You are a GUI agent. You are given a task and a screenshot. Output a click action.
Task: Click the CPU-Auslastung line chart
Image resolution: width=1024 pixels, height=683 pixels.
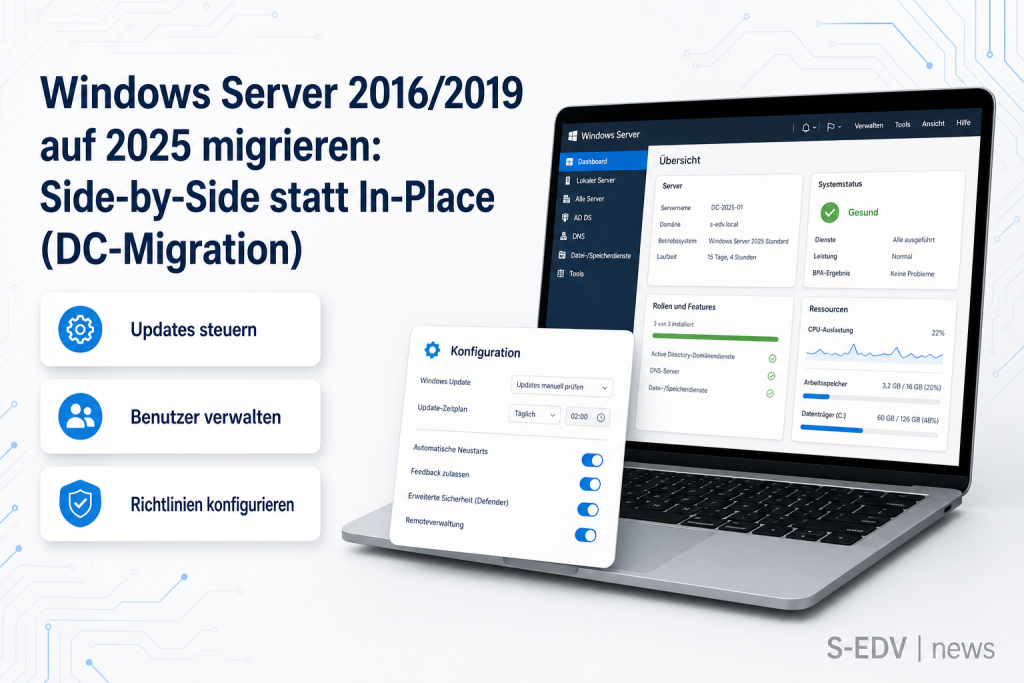tap(874, 353)
